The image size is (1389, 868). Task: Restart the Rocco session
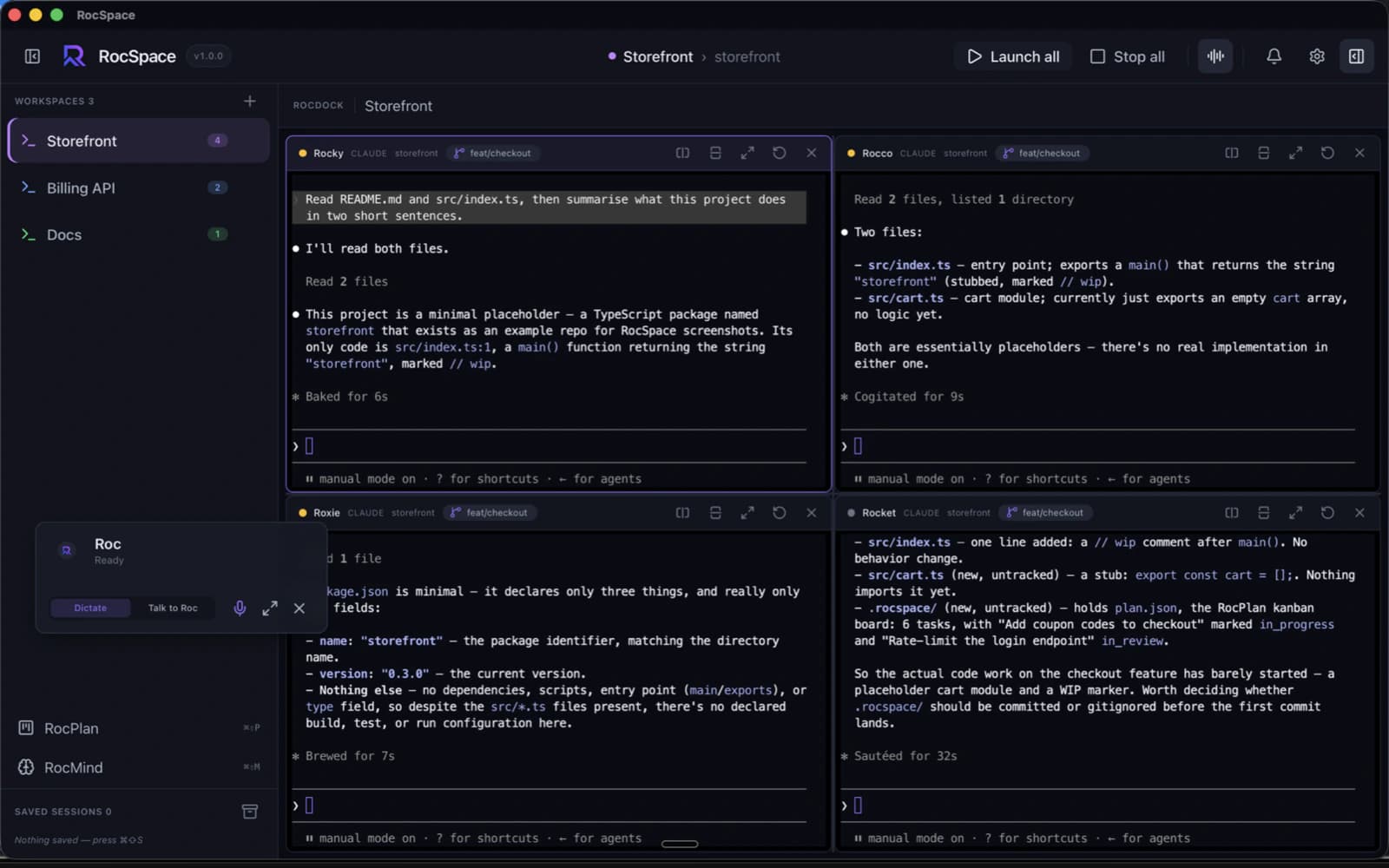pos(1327,153)
